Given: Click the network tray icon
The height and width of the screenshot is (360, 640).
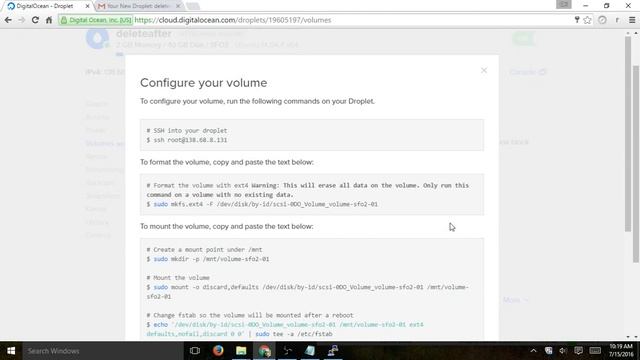Looking at the screenshot, I should coord(548,351).
